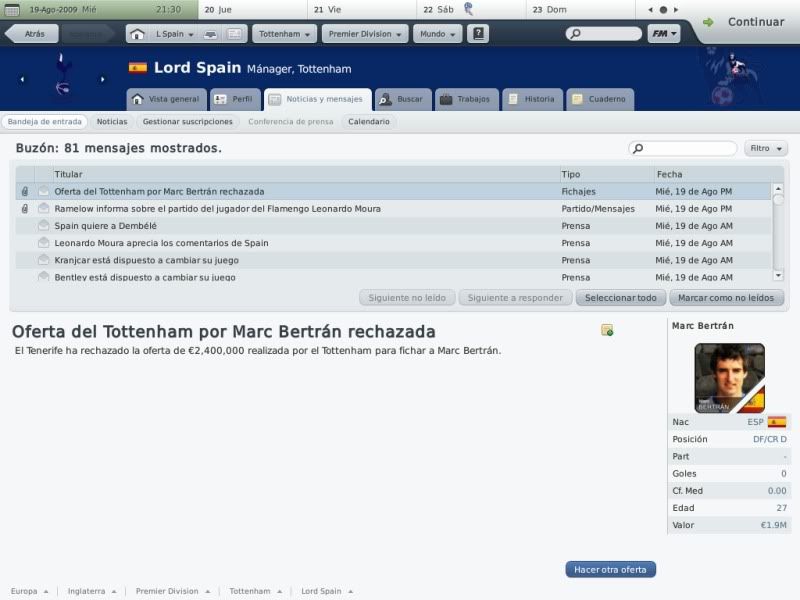Click envelope icon of Kranjcar message
800x600 pixels.
click(43, 260)
